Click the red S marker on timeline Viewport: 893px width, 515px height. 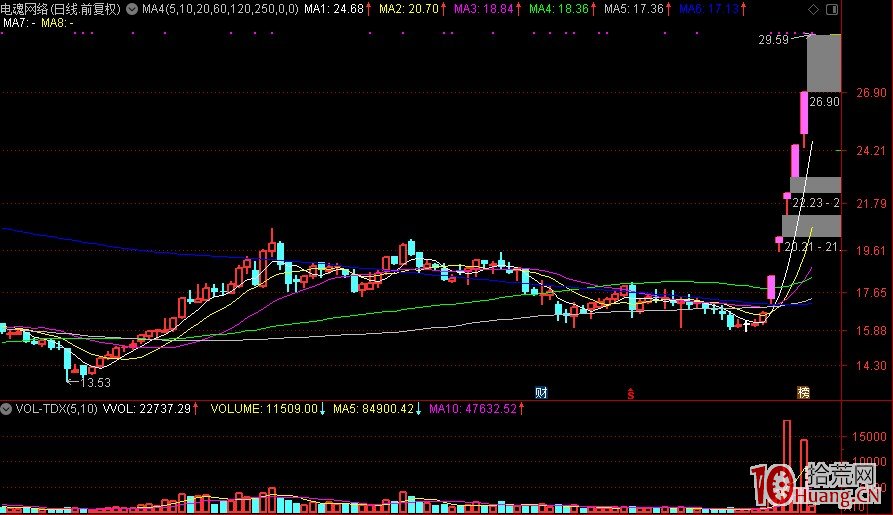(631, 394)
